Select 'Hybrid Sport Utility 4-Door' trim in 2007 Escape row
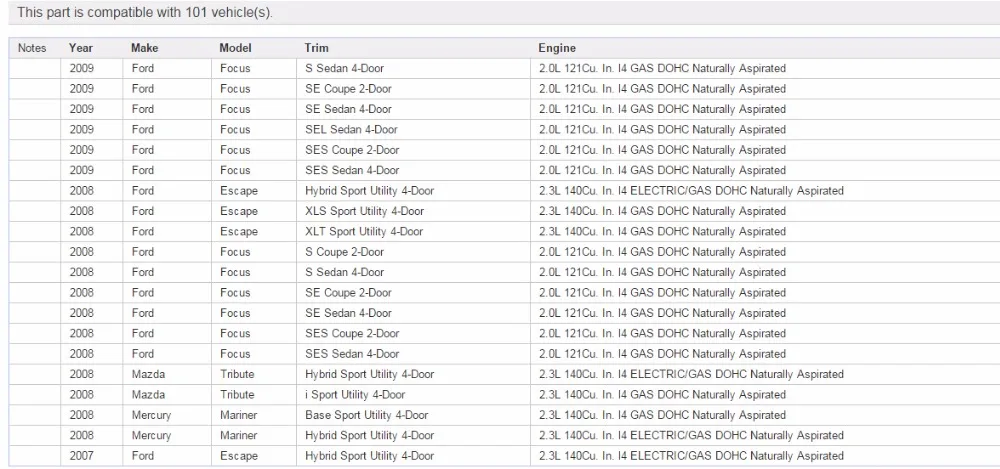Screen dimensions: 1000x469 [x=369, y=456]
